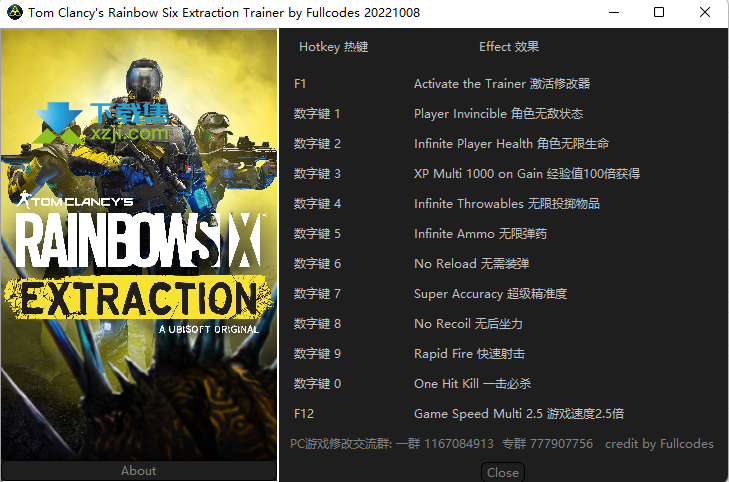Select Infinite Ammo effect row
Image resolution: width=729 pixels, height=482 pixels.
click(x=480, y=234)
